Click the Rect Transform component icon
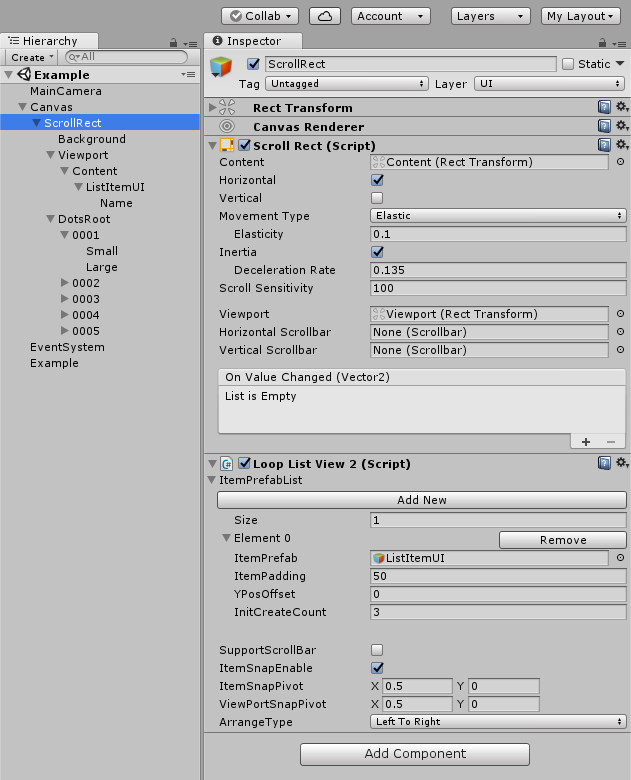The height and width of the screenshot is (780, 631). pos(227,107)
